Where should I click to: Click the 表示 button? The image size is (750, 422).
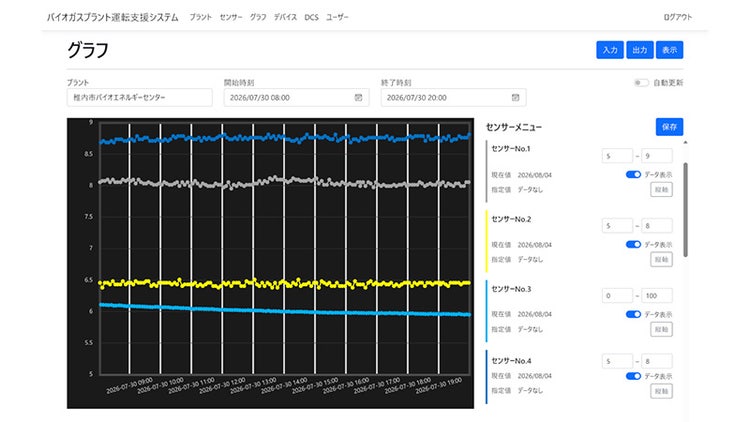[x=669, y=50]
